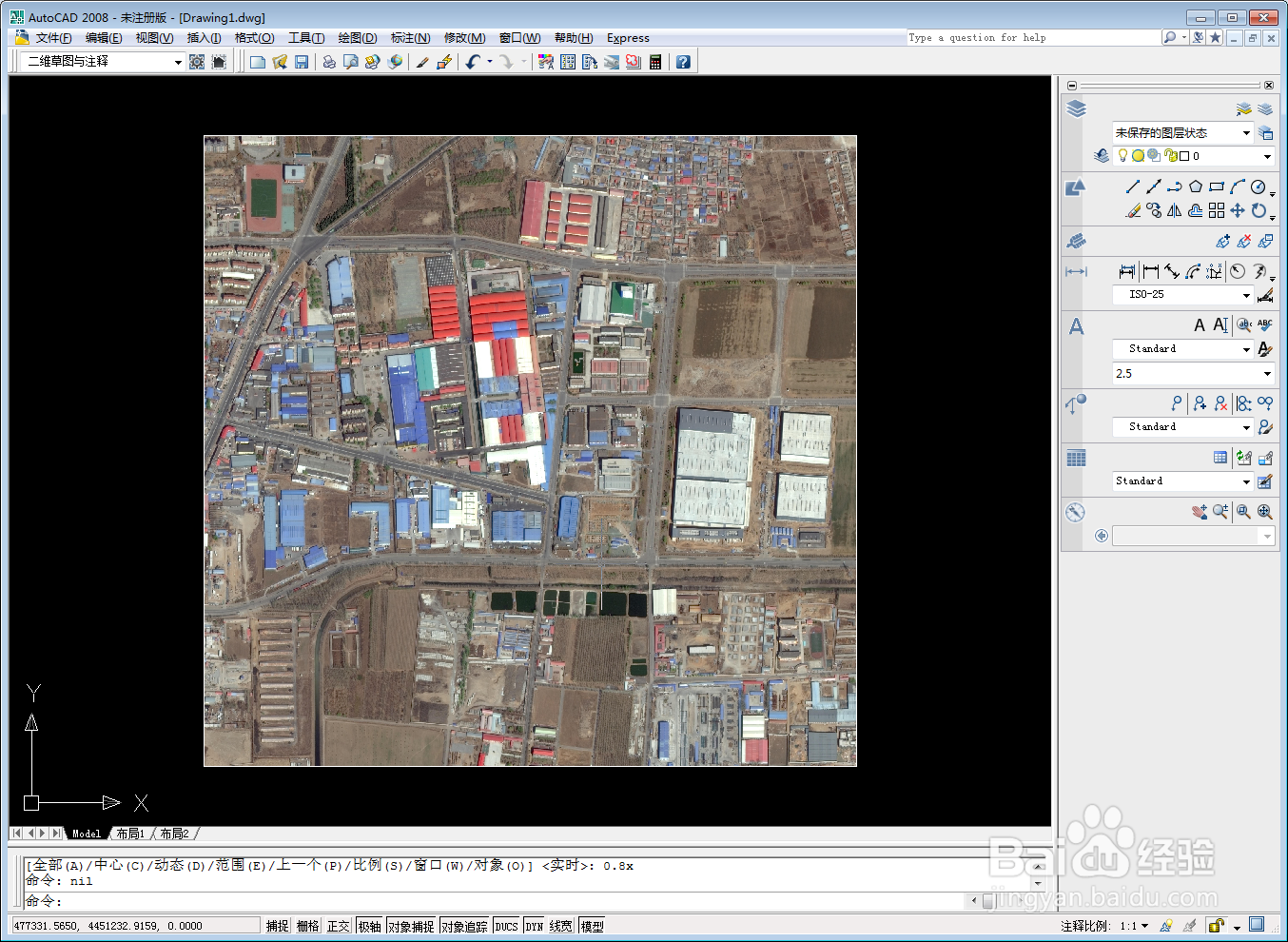Toggle 捕捉 snap mode in status bar

(278, 926)
